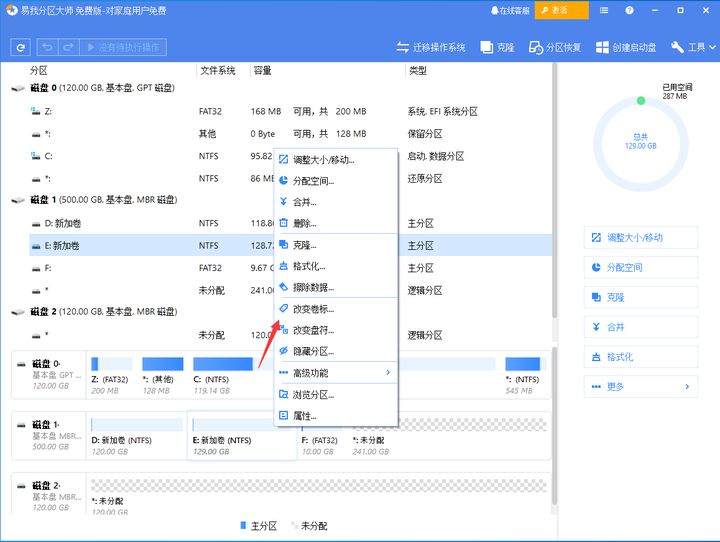Click the resize icon beside 调整大小/移动 in menu
720x542 pixels.
pos(284,159)
